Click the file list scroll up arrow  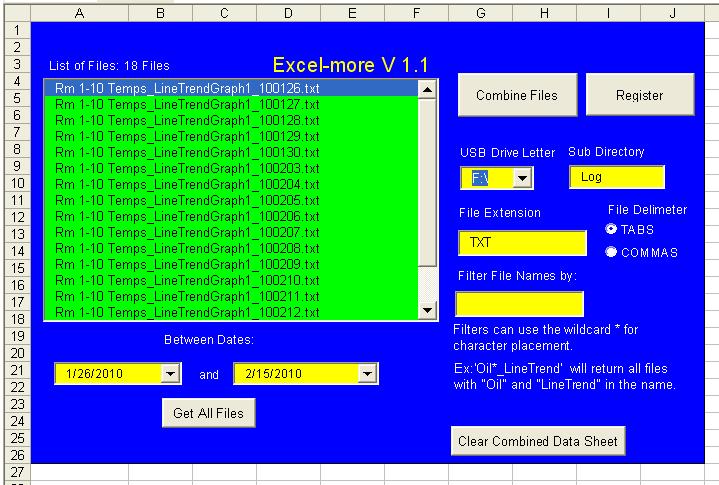click(427, 89)
